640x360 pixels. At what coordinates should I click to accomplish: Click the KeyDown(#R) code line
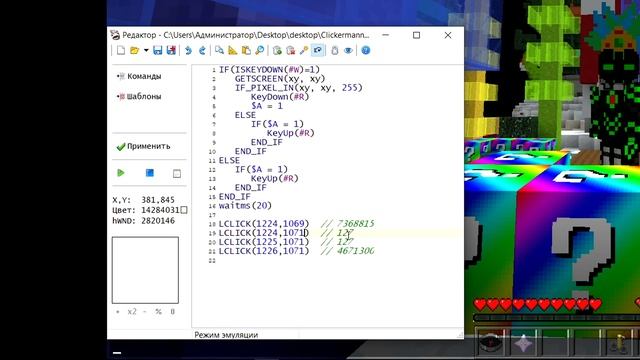tap(280, 97)
